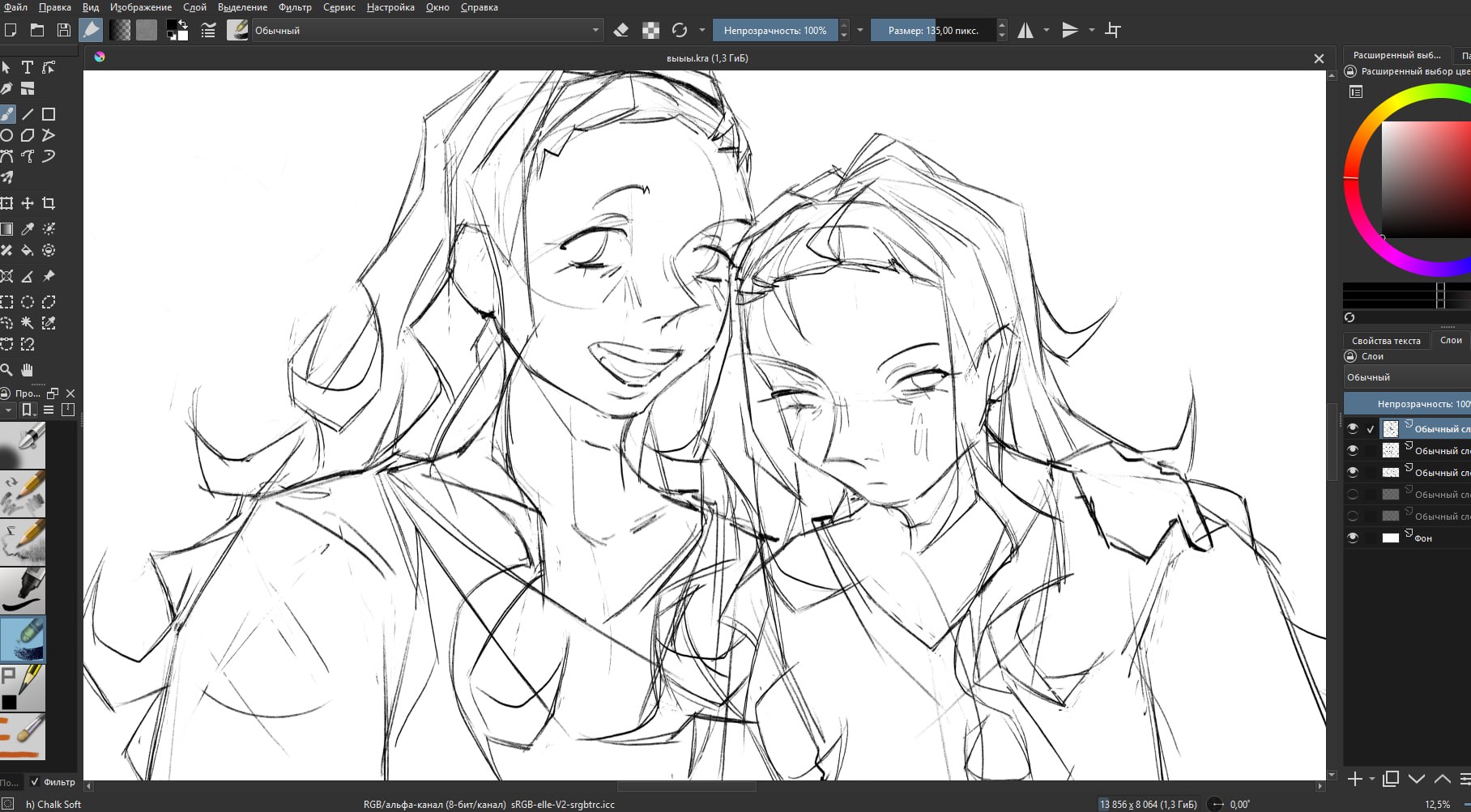Switch to the Слои tab
Image resolution: width=1471 pixels, height=812 pixels.
1451,340
